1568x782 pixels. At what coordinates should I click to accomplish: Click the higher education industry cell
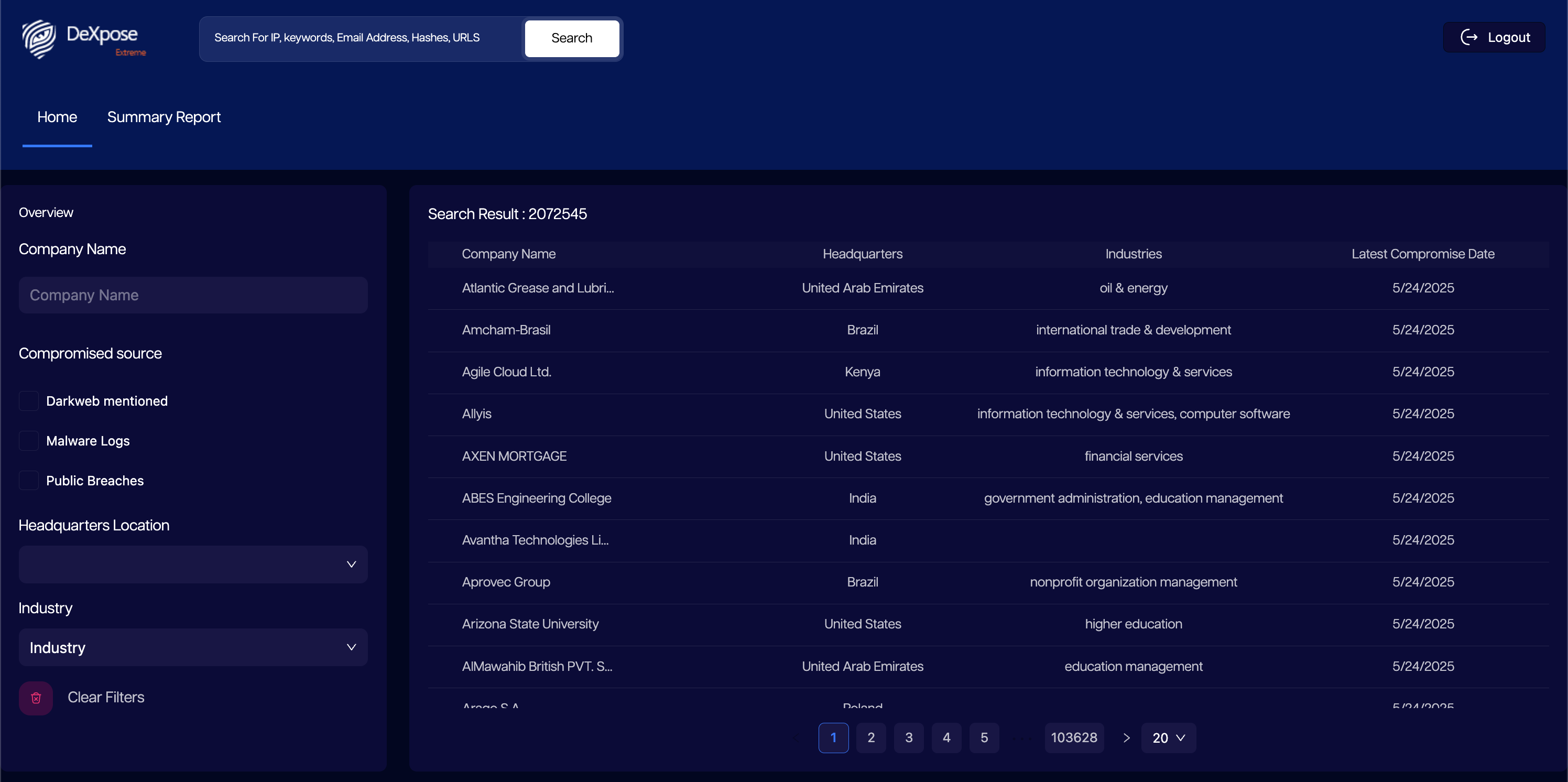1134,624
